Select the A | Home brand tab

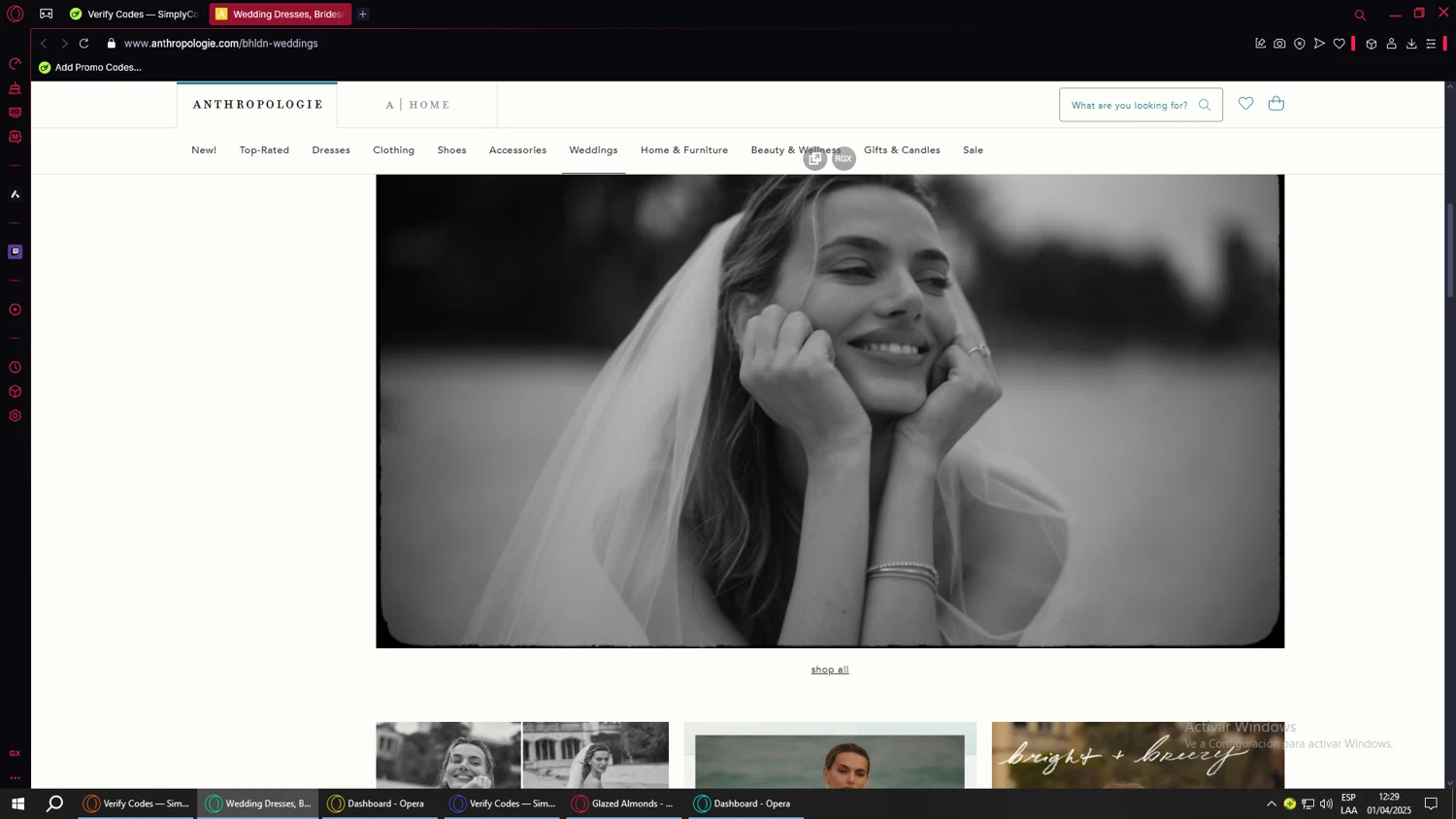[417, 105]
